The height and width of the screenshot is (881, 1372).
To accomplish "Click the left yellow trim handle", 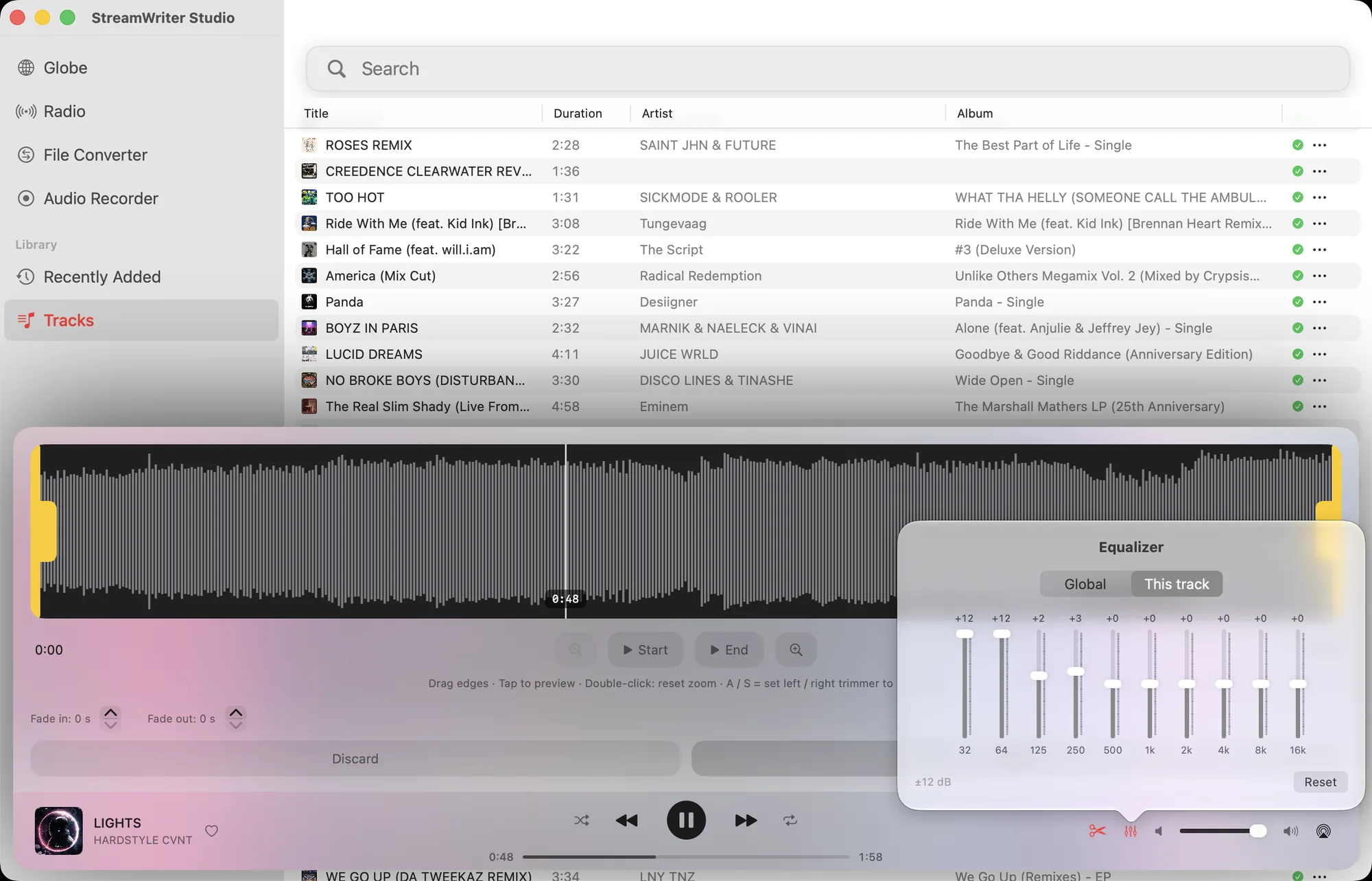I will [x=44, y=532].
